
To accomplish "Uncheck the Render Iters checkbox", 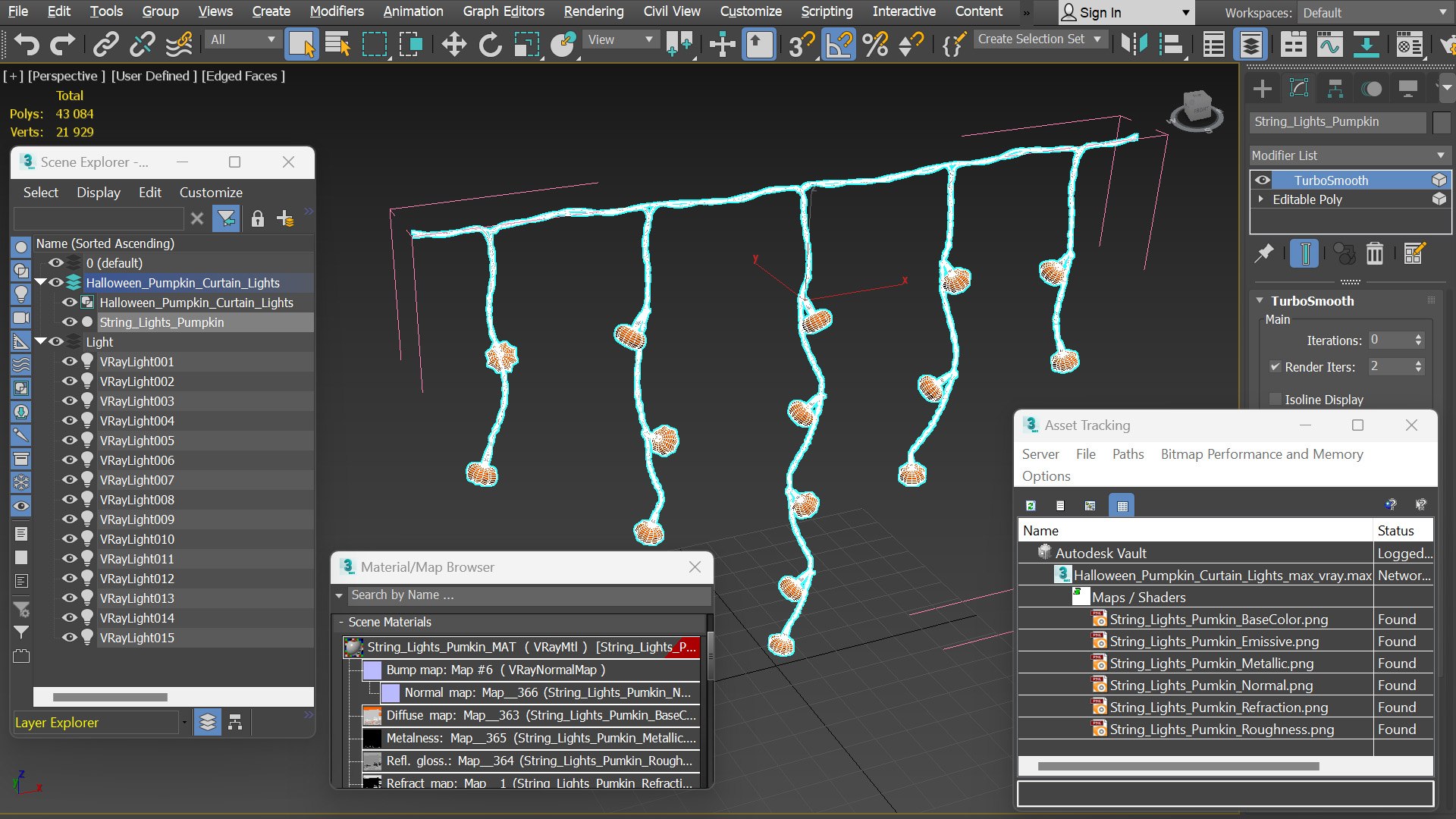I will (1276, 367).
